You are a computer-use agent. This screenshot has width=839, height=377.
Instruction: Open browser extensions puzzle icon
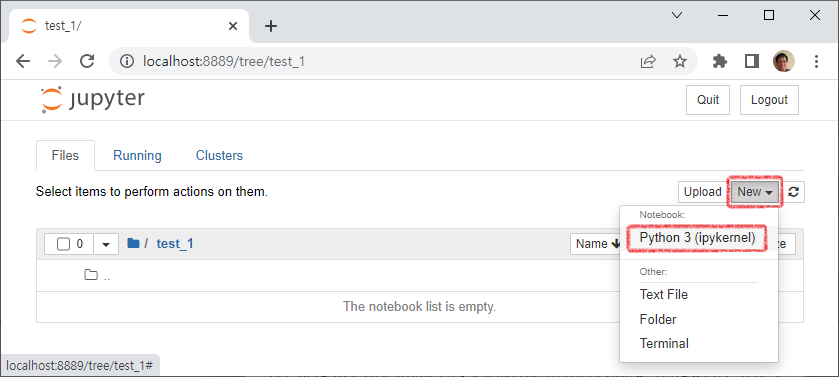720,61
